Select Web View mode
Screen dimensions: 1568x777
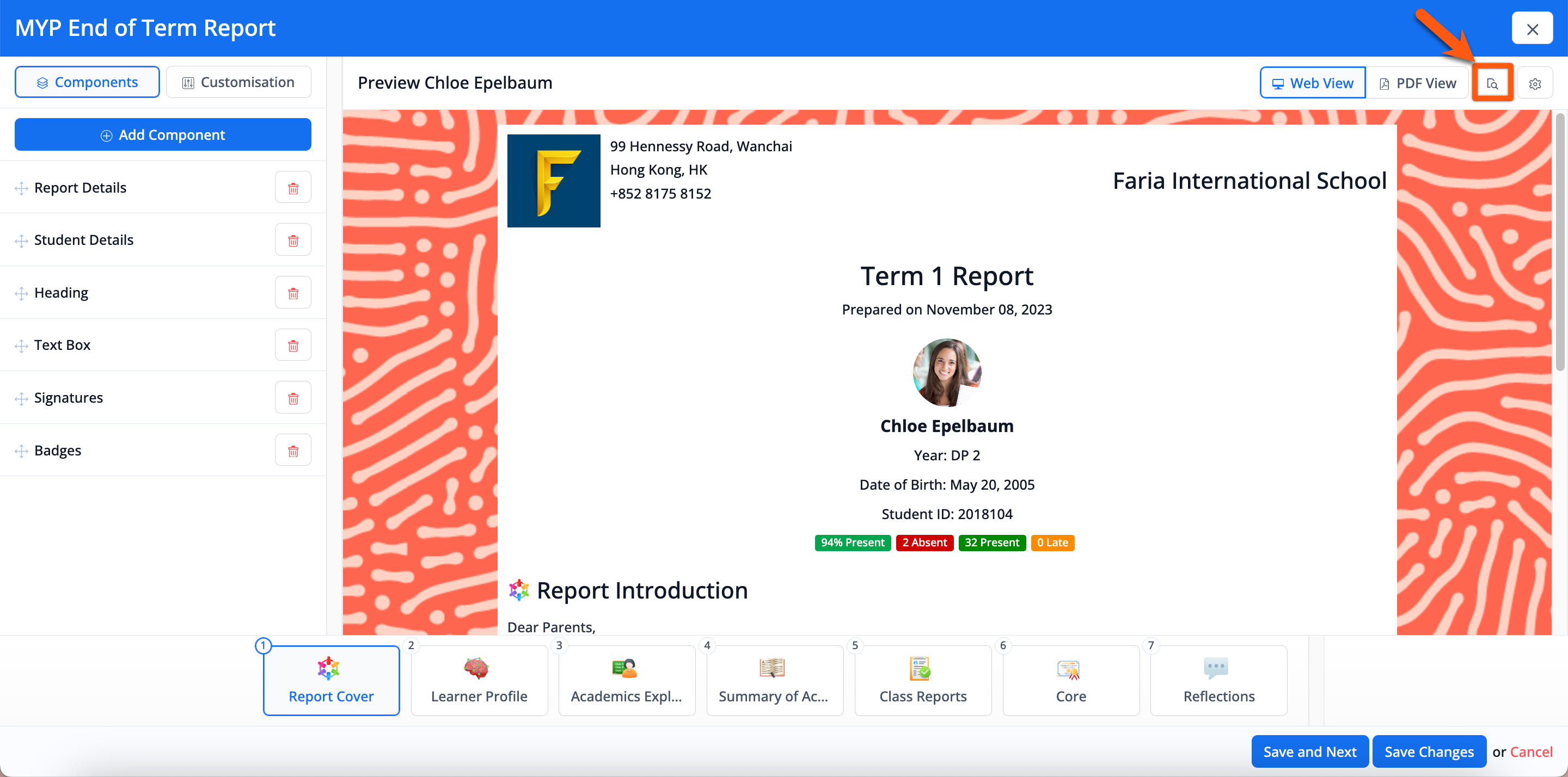1312,83
